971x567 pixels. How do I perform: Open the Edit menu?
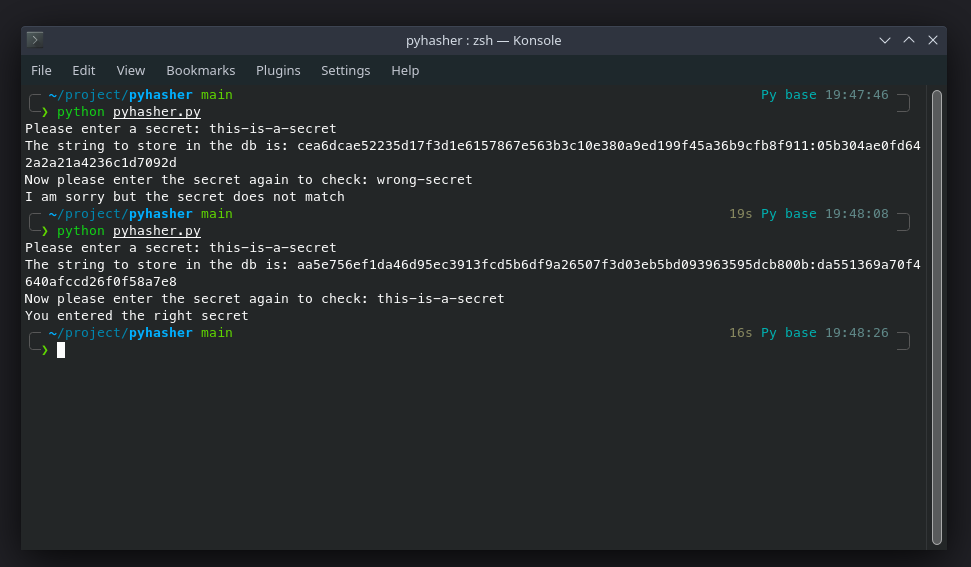pos(84,71)
